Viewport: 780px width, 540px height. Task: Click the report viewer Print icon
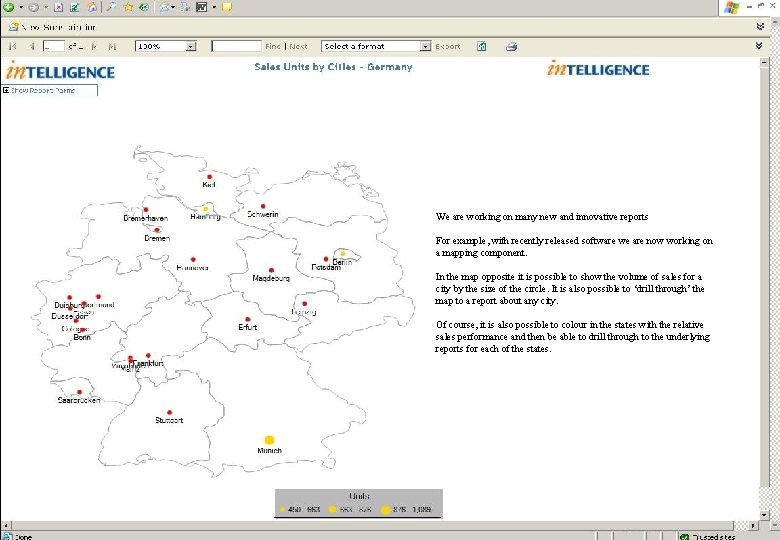click(x=511, y=47)
